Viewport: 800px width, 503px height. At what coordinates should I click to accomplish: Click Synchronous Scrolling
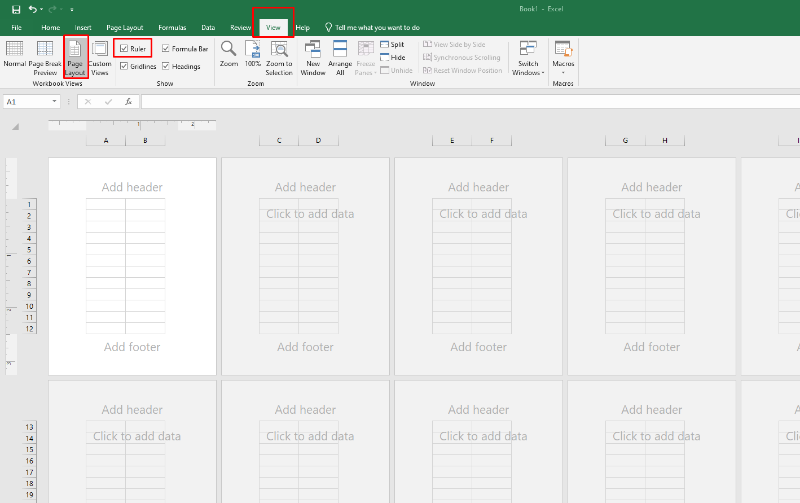462,58
